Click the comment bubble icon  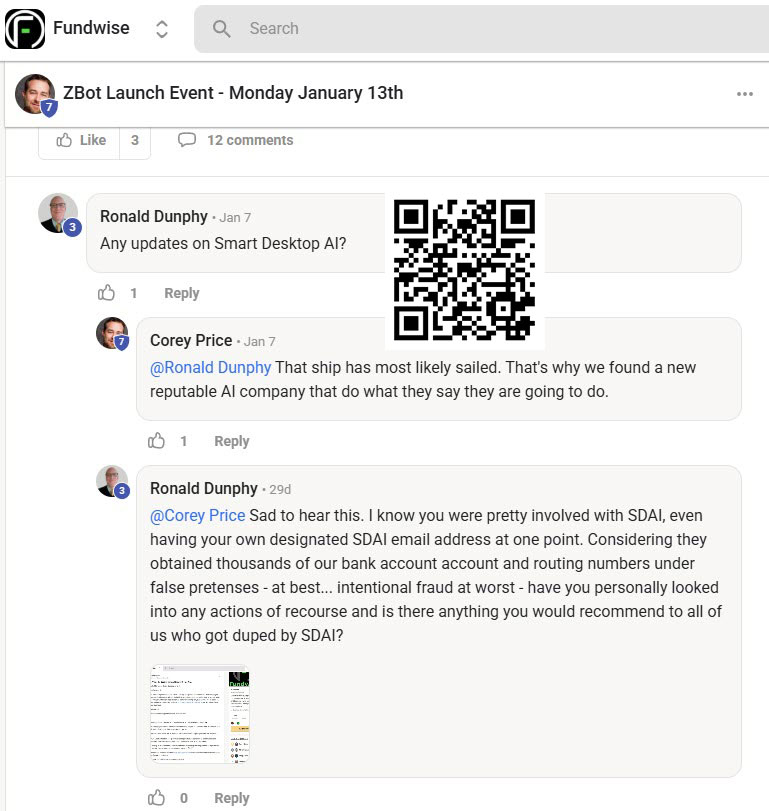(187, 140)
